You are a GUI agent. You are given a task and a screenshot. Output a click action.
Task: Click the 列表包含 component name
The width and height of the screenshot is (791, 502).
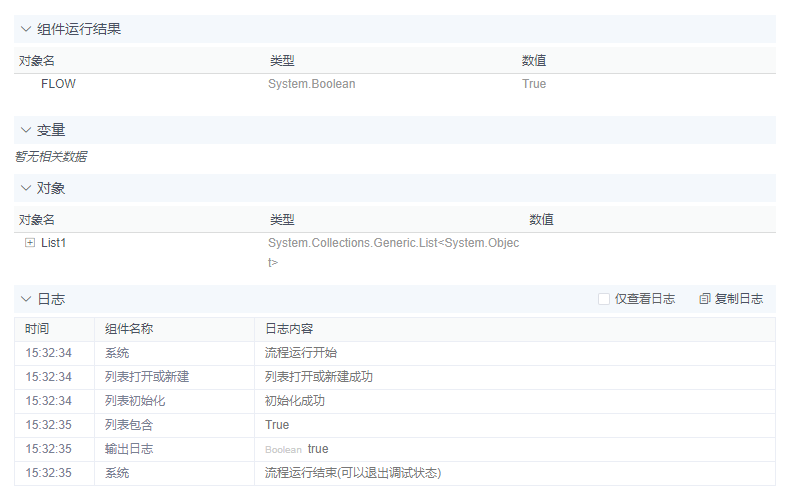[x=129, y=425]
